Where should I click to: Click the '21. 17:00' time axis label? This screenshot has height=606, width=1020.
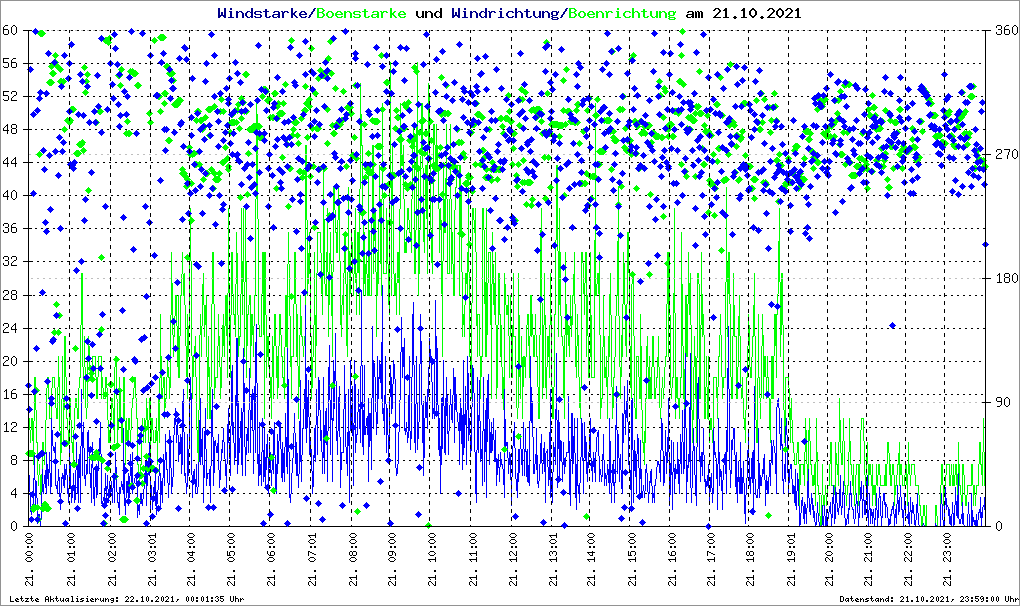[x=712, y=559]
